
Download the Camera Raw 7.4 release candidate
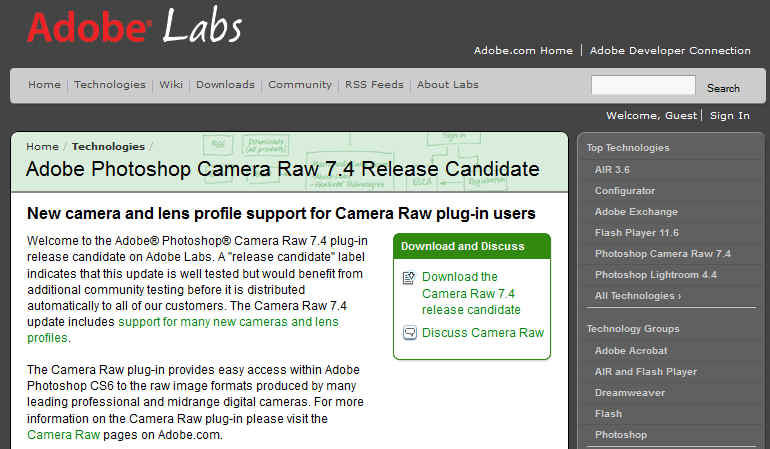(x=471, y=293)
